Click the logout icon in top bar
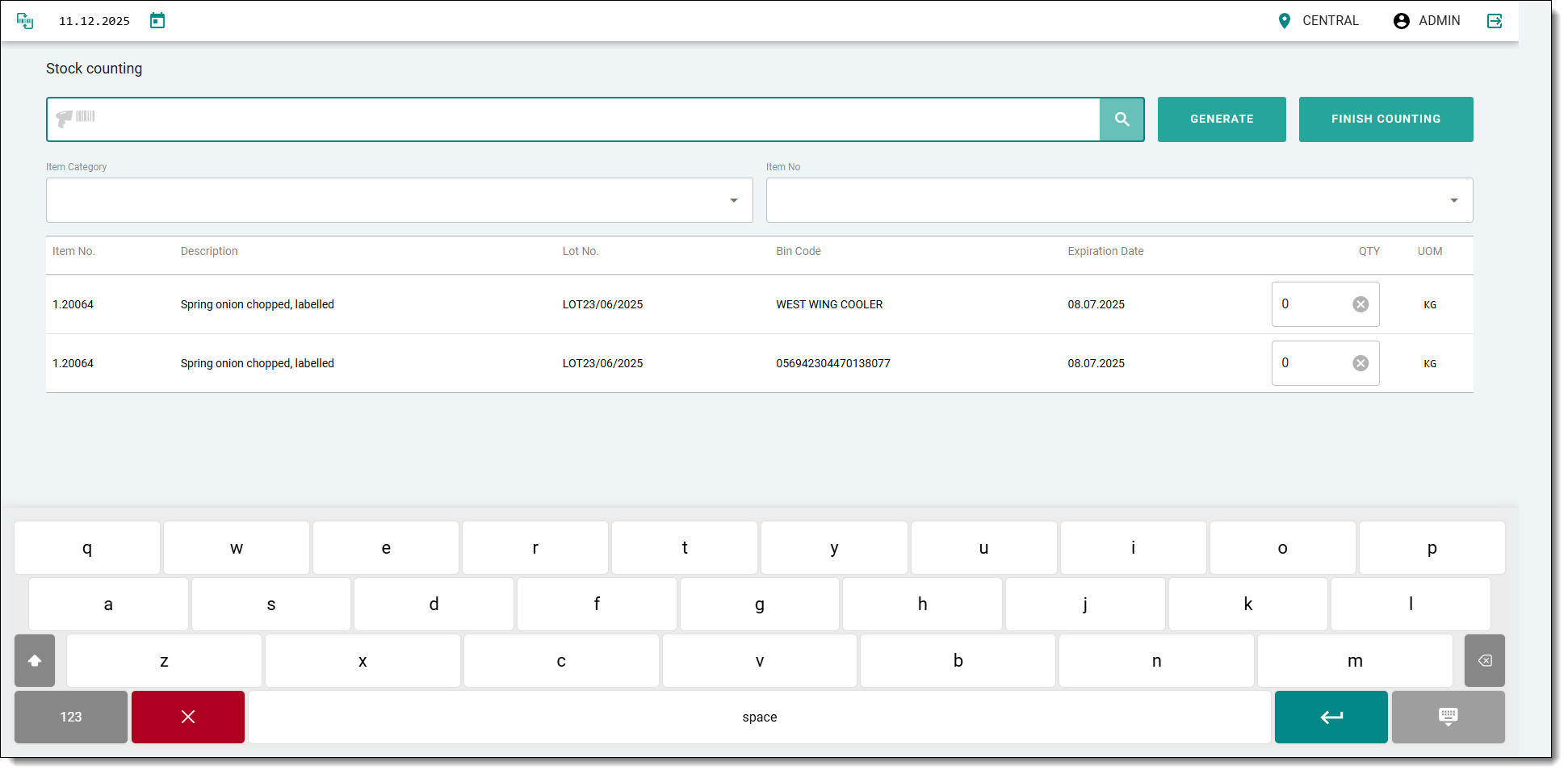The image size is (1568, 774). pos(1495,21)
